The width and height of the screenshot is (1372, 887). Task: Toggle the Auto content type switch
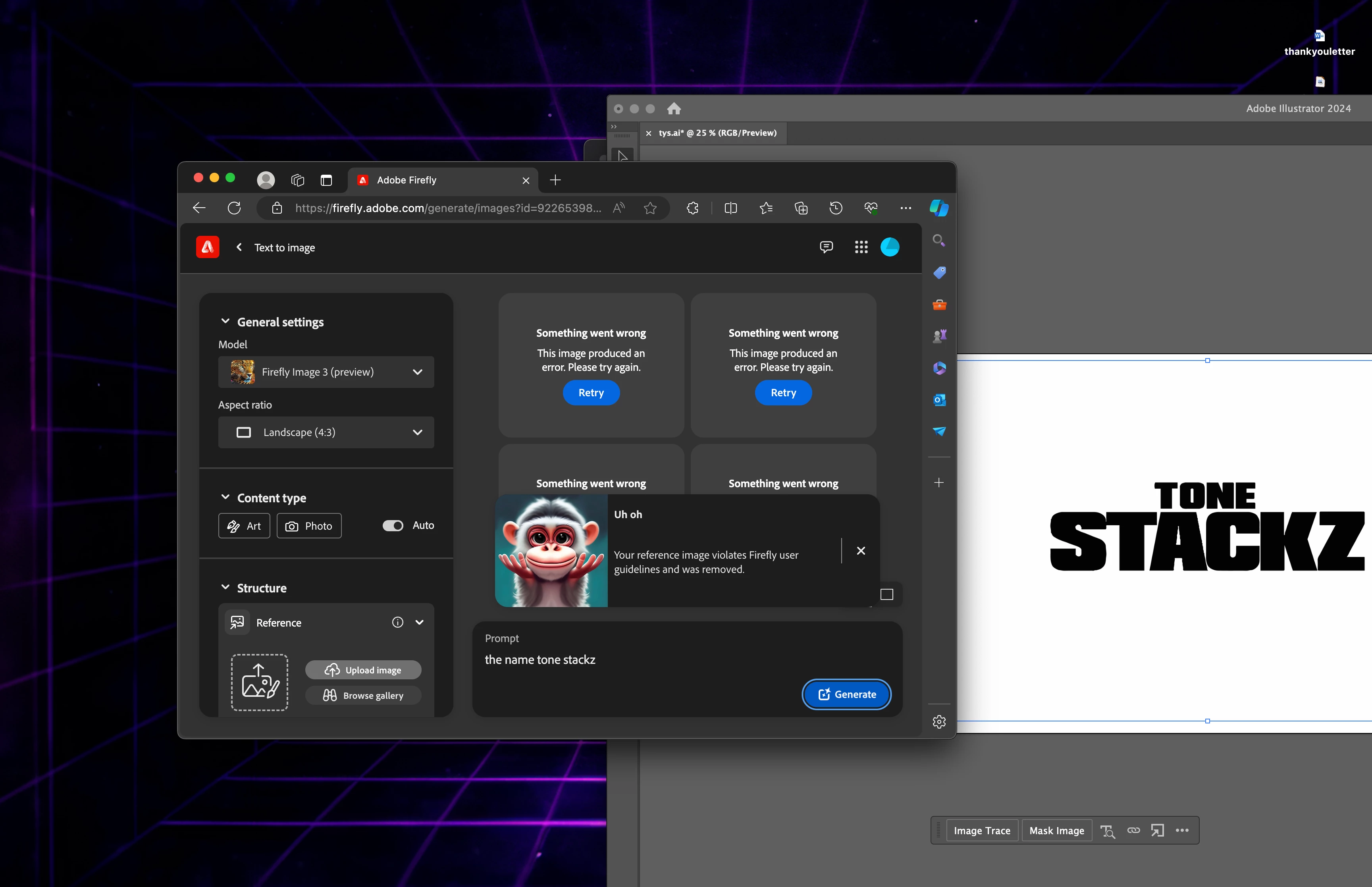coord(393,525)
